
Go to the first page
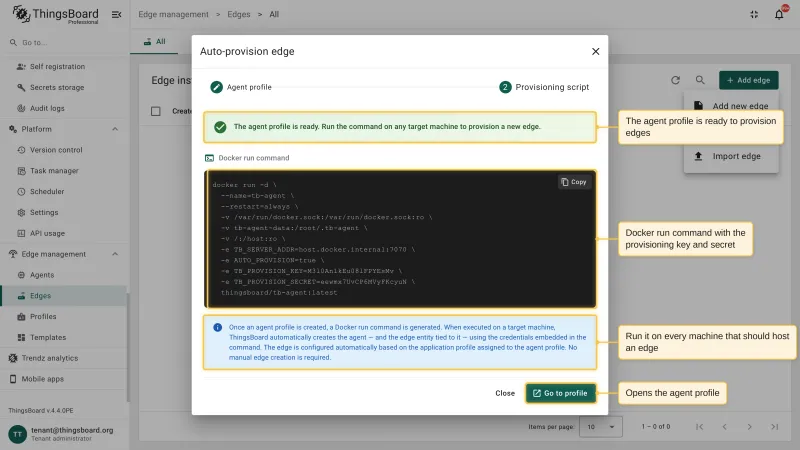pyautogui.click(x=699, y=427)
